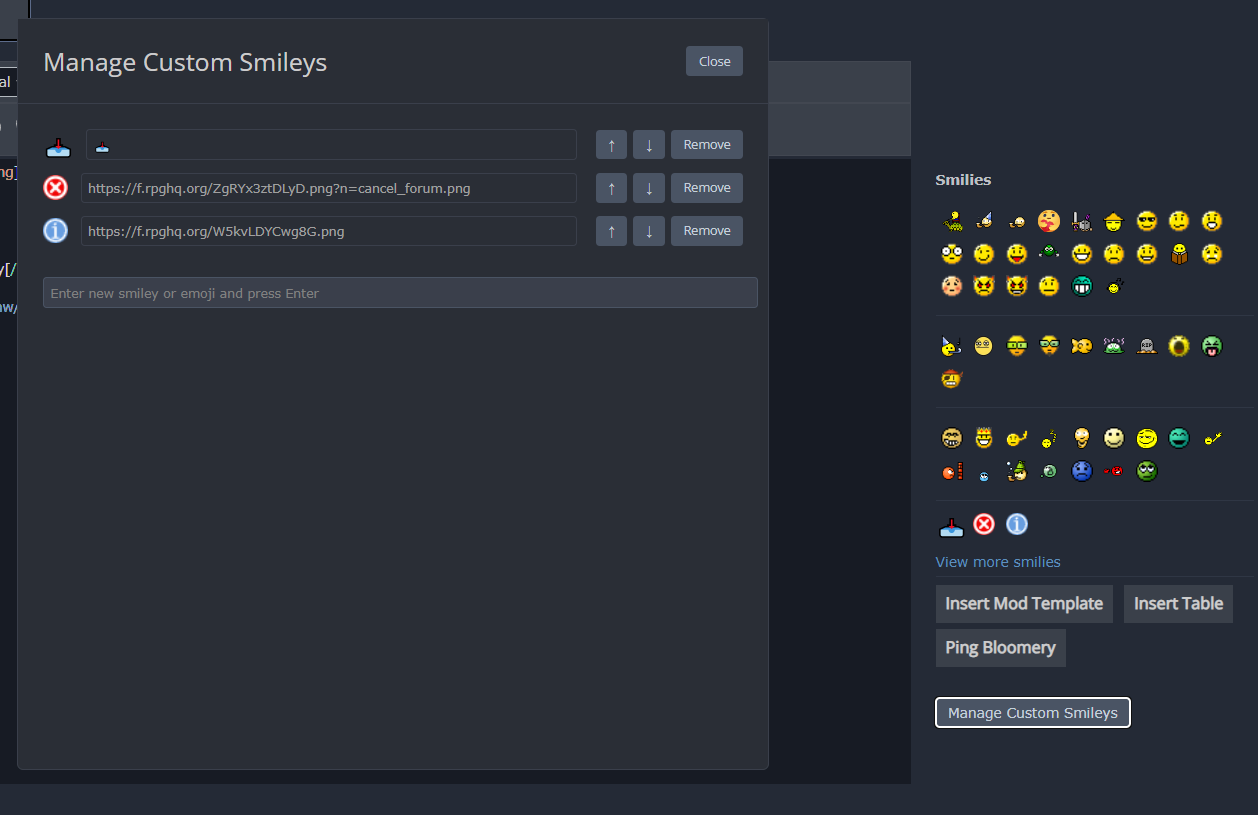Remove the W5kvLDYCwg8G.png custom smiley
Image resolution: width=1258 pixels, height=815 pixels.
(707, 231)
